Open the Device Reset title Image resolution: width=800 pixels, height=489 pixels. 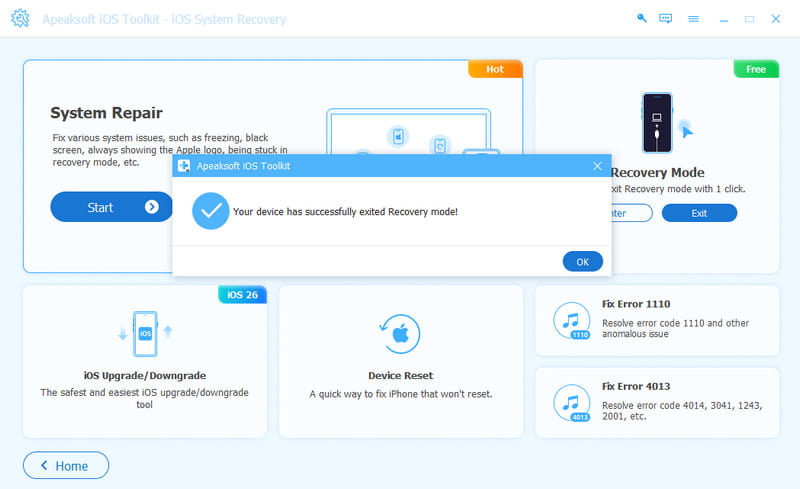point(401,375)
